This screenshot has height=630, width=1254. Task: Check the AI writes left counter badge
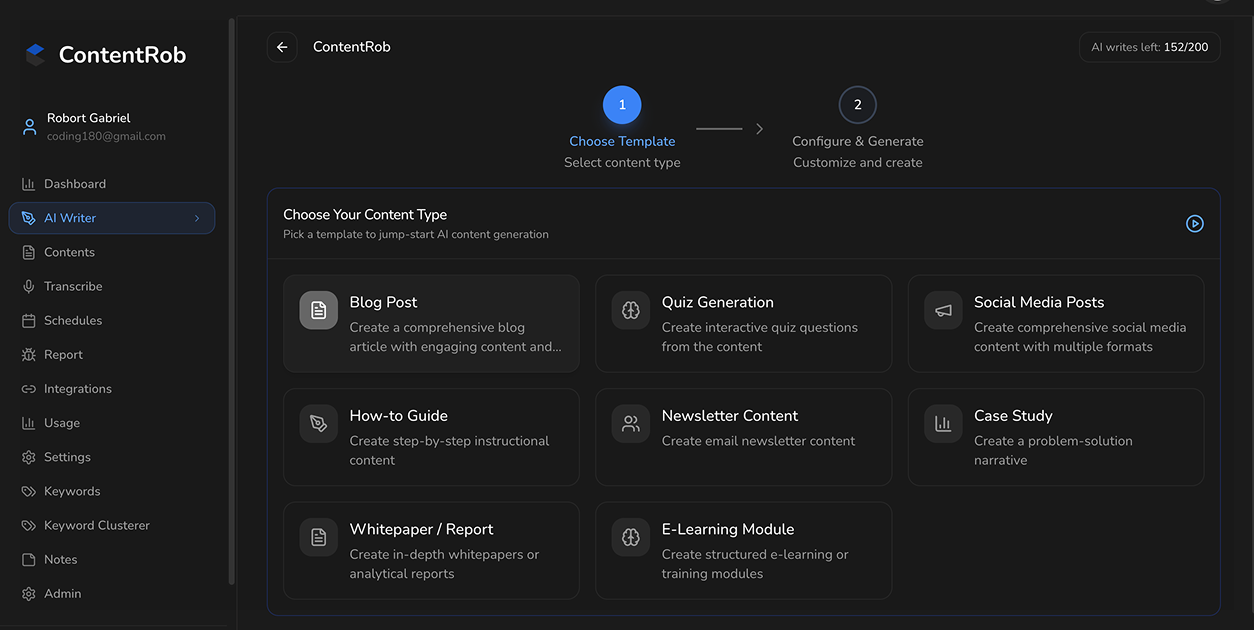coord(1148,47)
